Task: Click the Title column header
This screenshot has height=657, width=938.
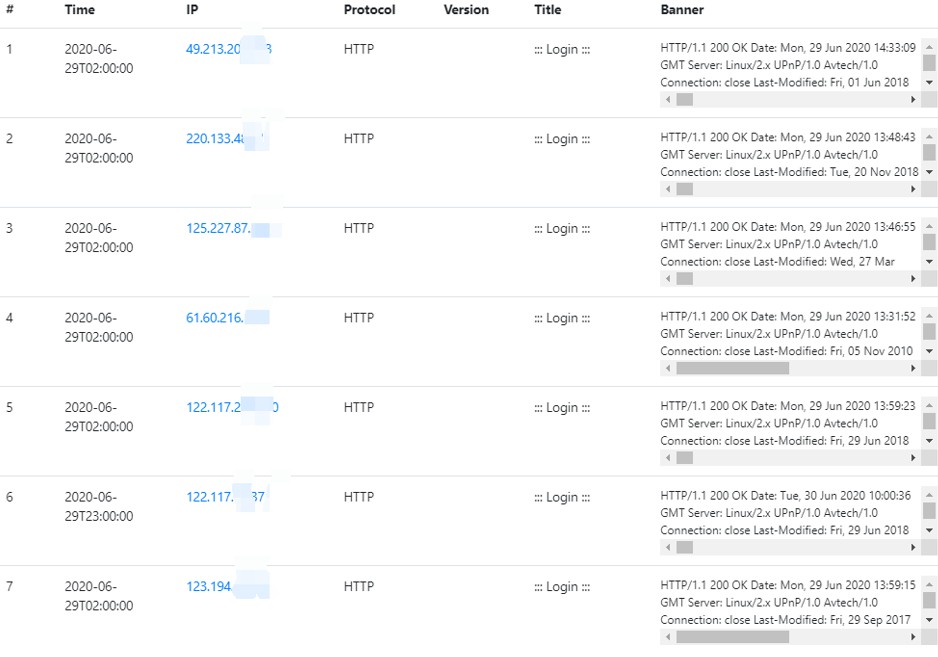Action: pyautogui.click(x=548, y=10)
